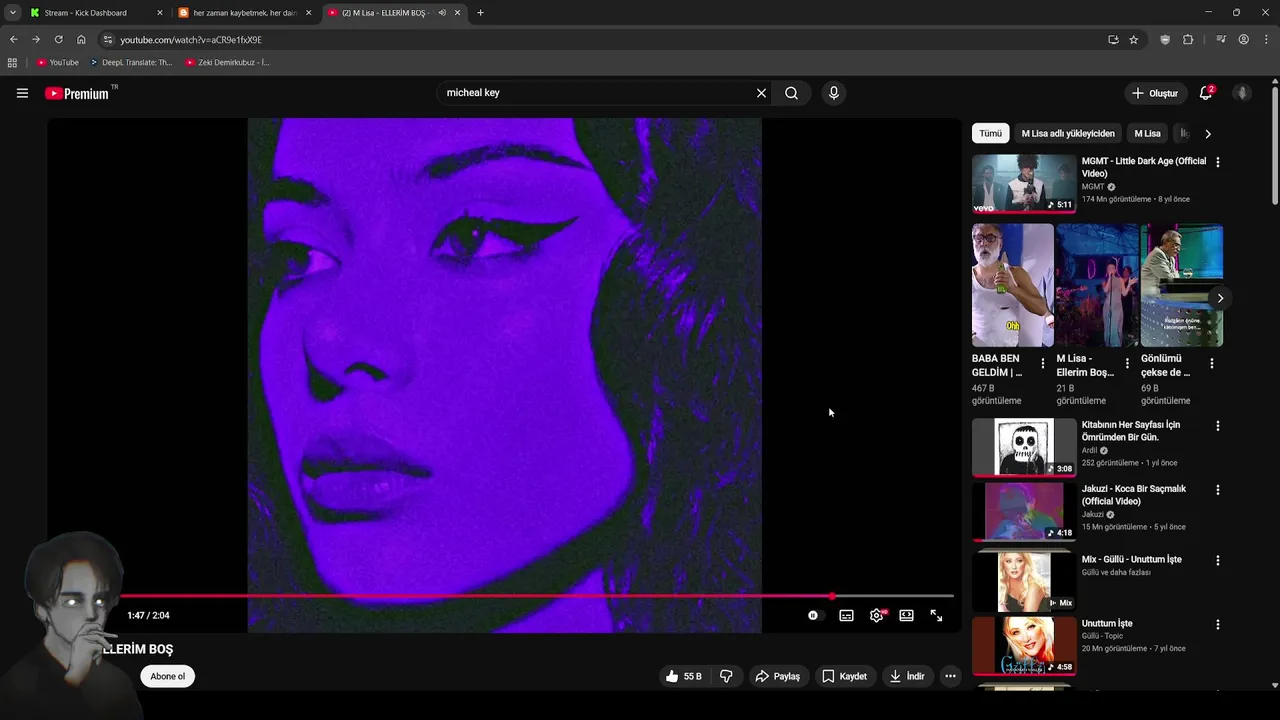Expand the tab search dropdown arrow
Image resolution: width=1280 pixels, height=720 pixels.
(12, 13)
